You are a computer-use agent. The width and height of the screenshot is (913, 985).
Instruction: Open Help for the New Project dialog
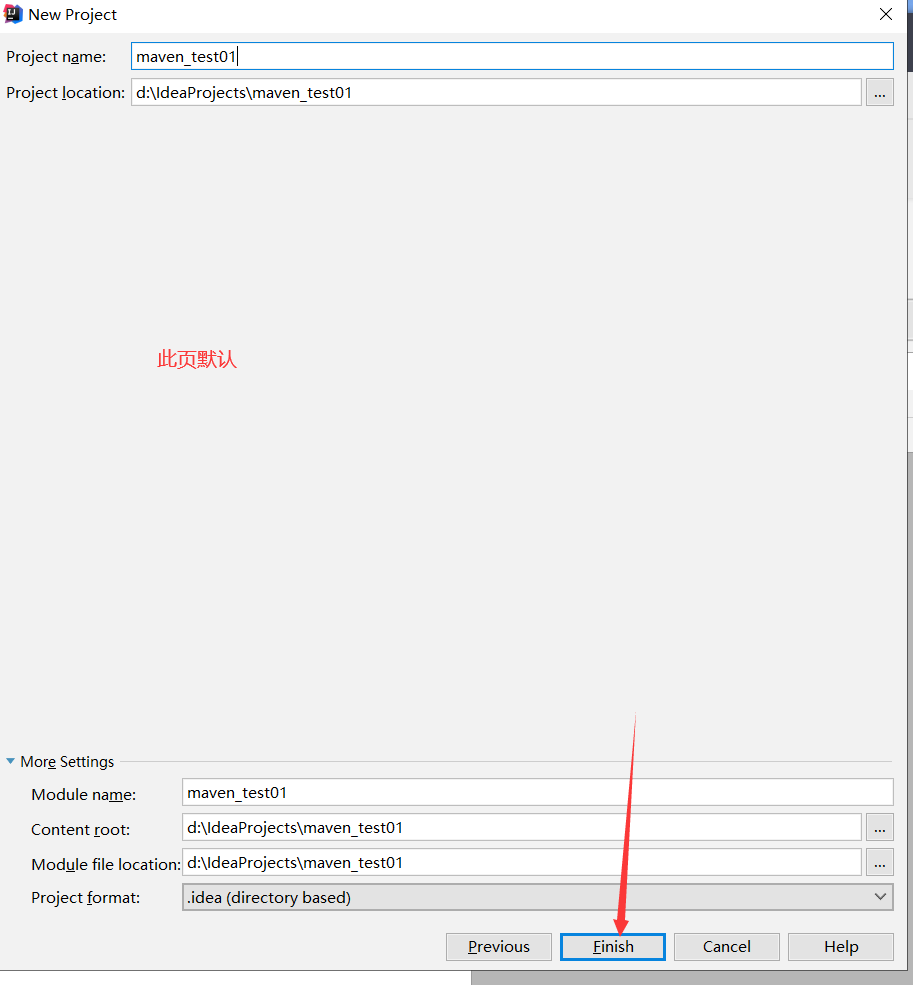pos(841,946)
